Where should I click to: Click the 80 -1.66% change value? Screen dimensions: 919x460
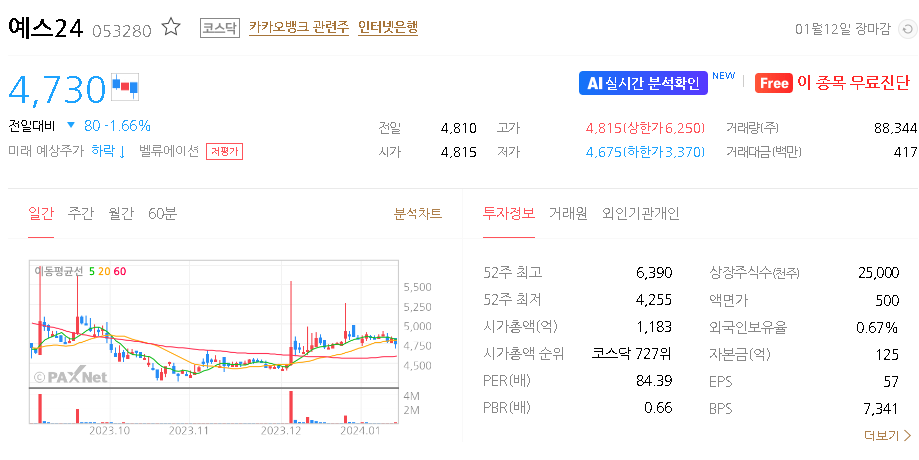117,126
